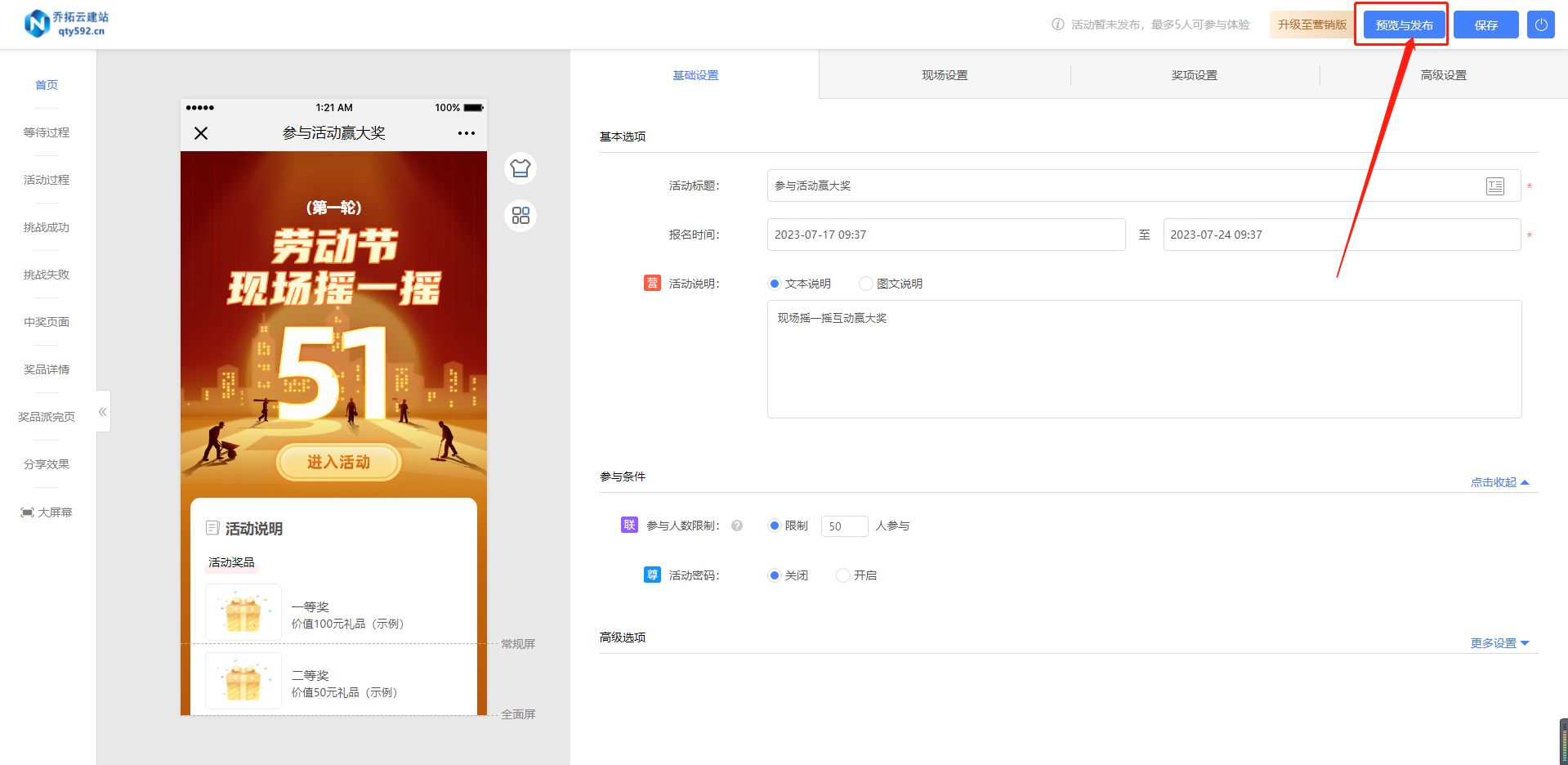This screenshot has width=1568, height=765.
Task: Click the participant count field showing 50
Action: (844, 526)
